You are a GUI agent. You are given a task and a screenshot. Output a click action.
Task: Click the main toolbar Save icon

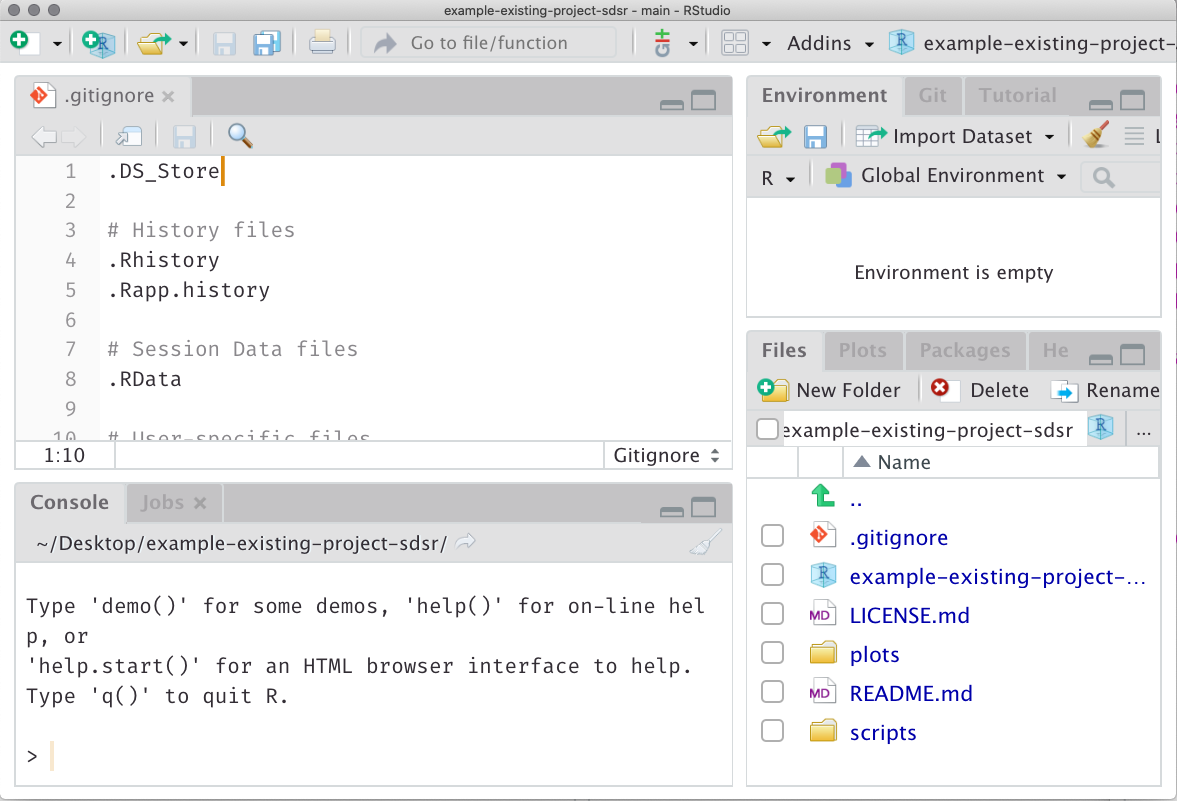coord(224,44)
